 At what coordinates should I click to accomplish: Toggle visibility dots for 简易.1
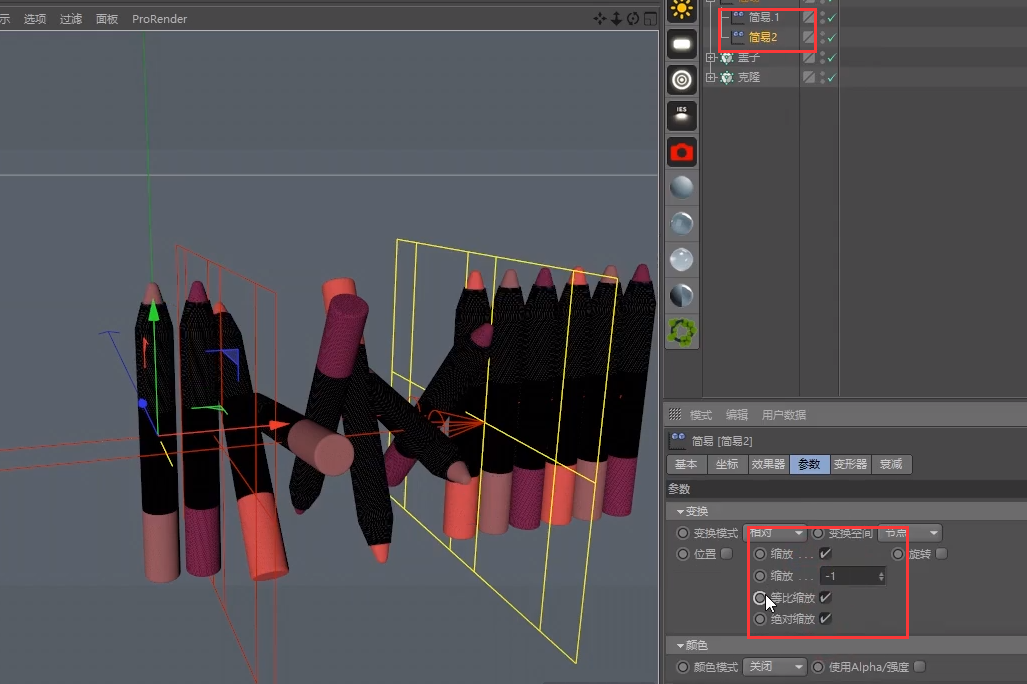pyautogui.click(x=823, y=18)
